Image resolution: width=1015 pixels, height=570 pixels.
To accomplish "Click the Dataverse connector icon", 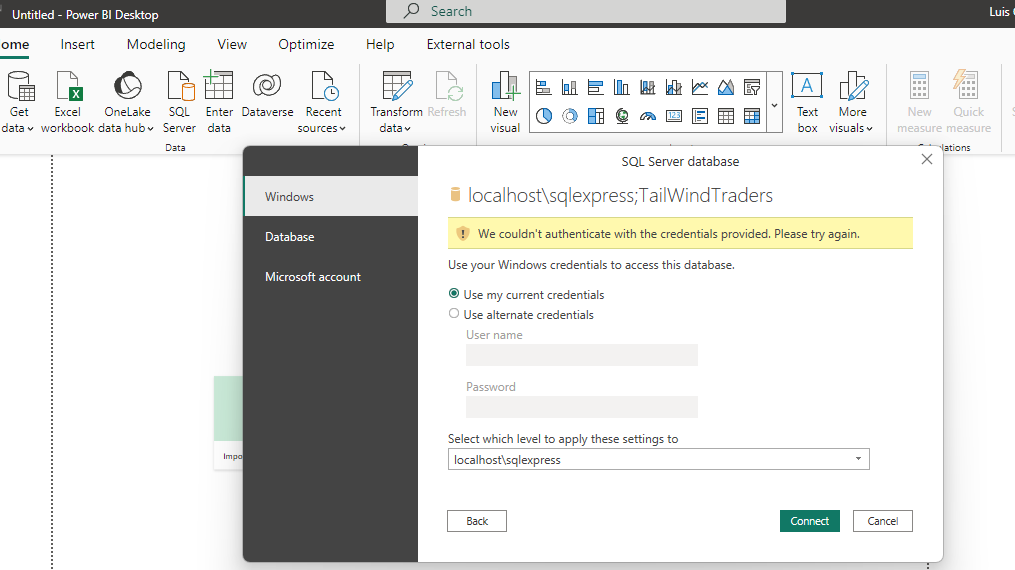I will pos(267,95).
